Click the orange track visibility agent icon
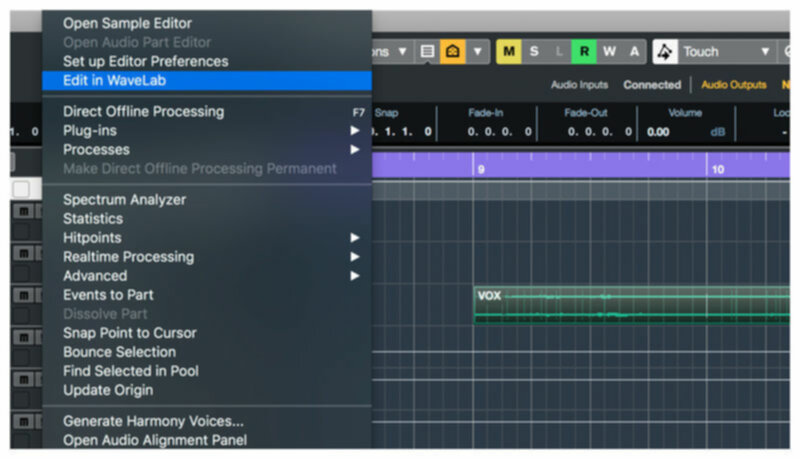 451,51
